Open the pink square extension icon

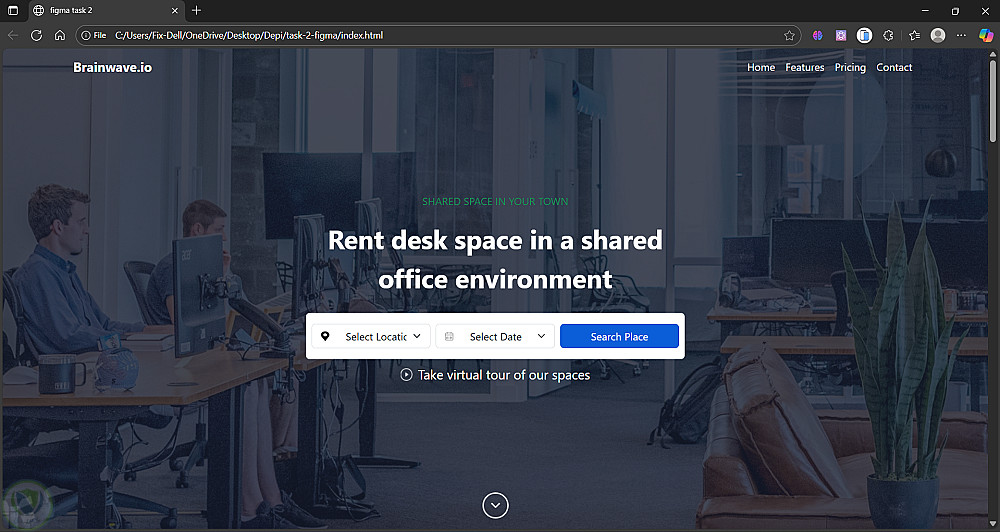coord(841,36)
